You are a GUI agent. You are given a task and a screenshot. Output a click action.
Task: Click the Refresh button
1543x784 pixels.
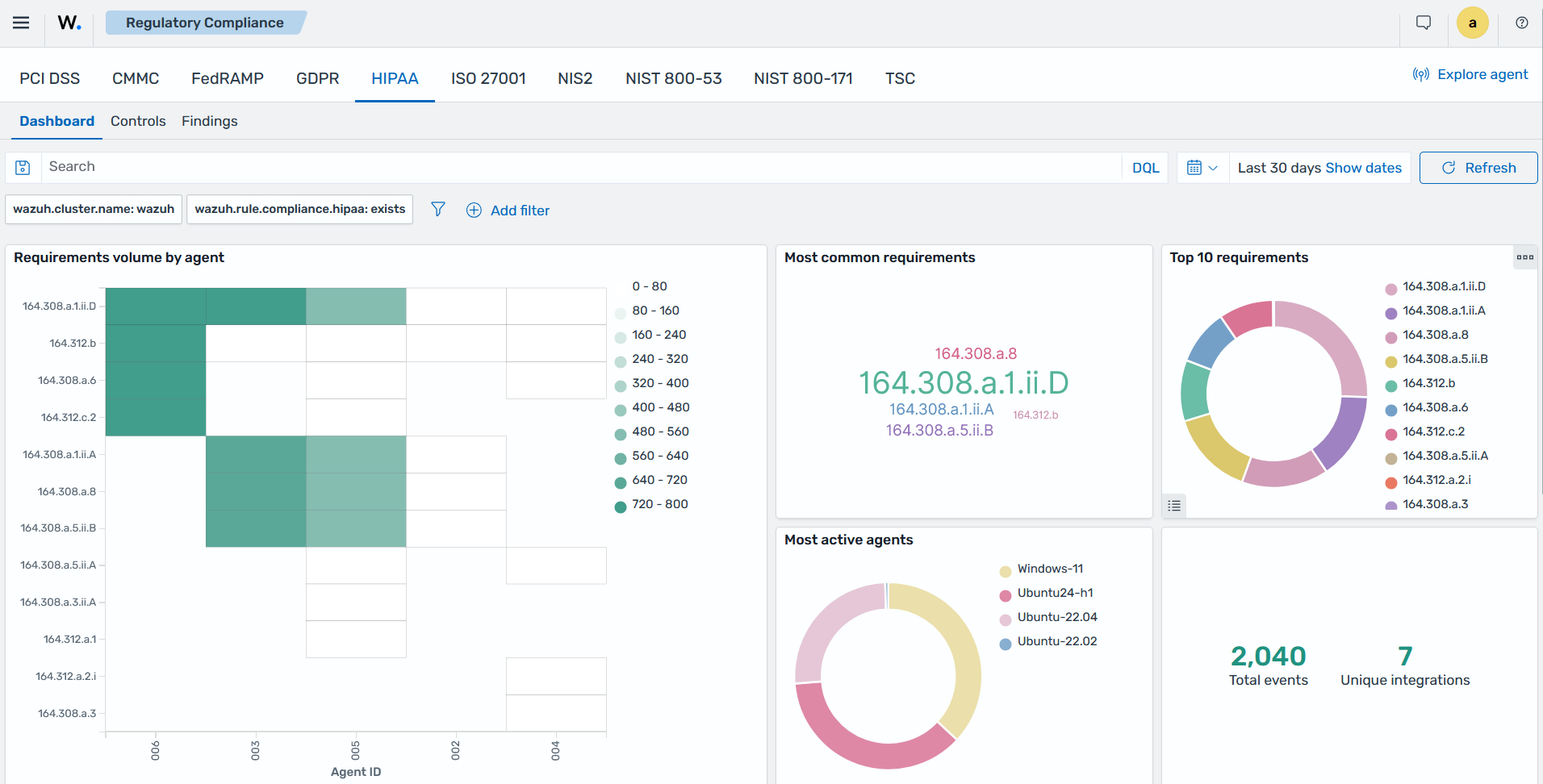click(x=1478, y=168)
